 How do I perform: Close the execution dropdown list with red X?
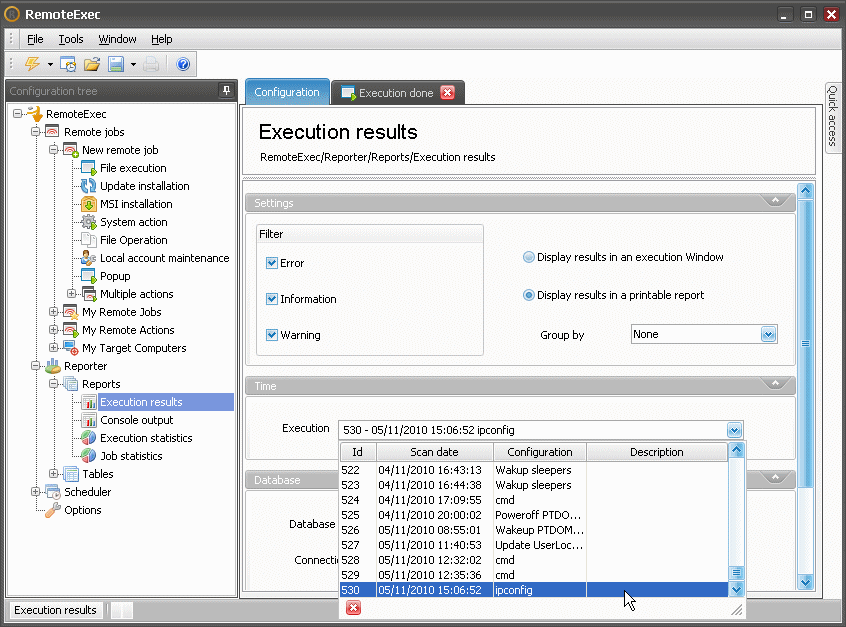(353, 608)
